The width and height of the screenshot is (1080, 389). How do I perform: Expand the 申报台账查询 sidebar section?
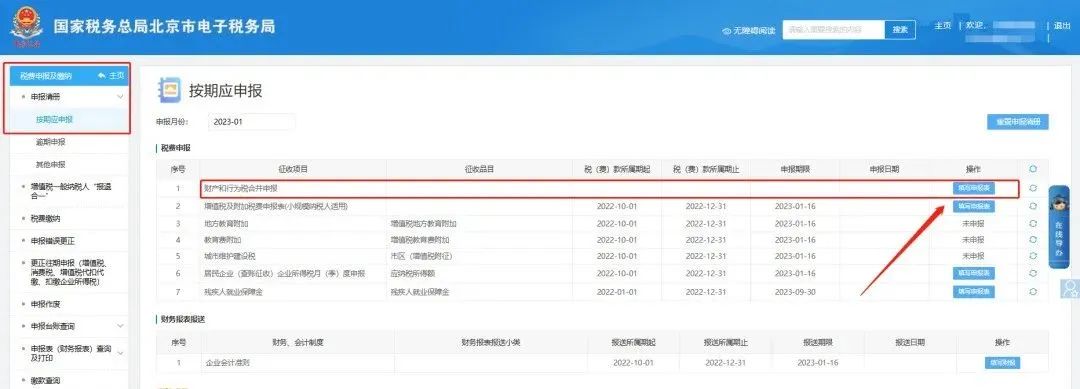(x=121, y=326)
